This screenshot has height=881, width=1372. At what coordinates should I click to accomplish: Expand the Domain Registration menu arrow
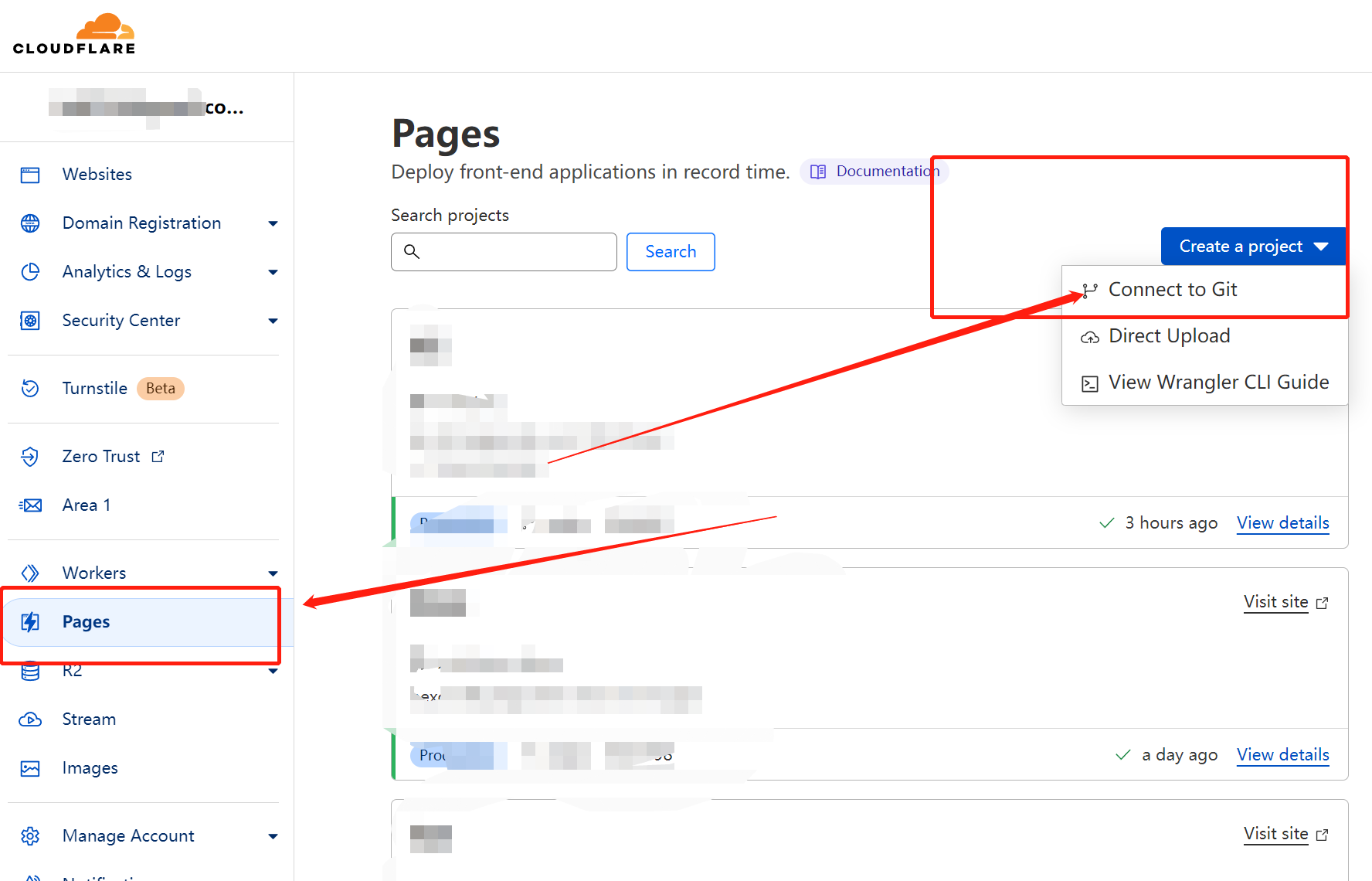point(273,224)
